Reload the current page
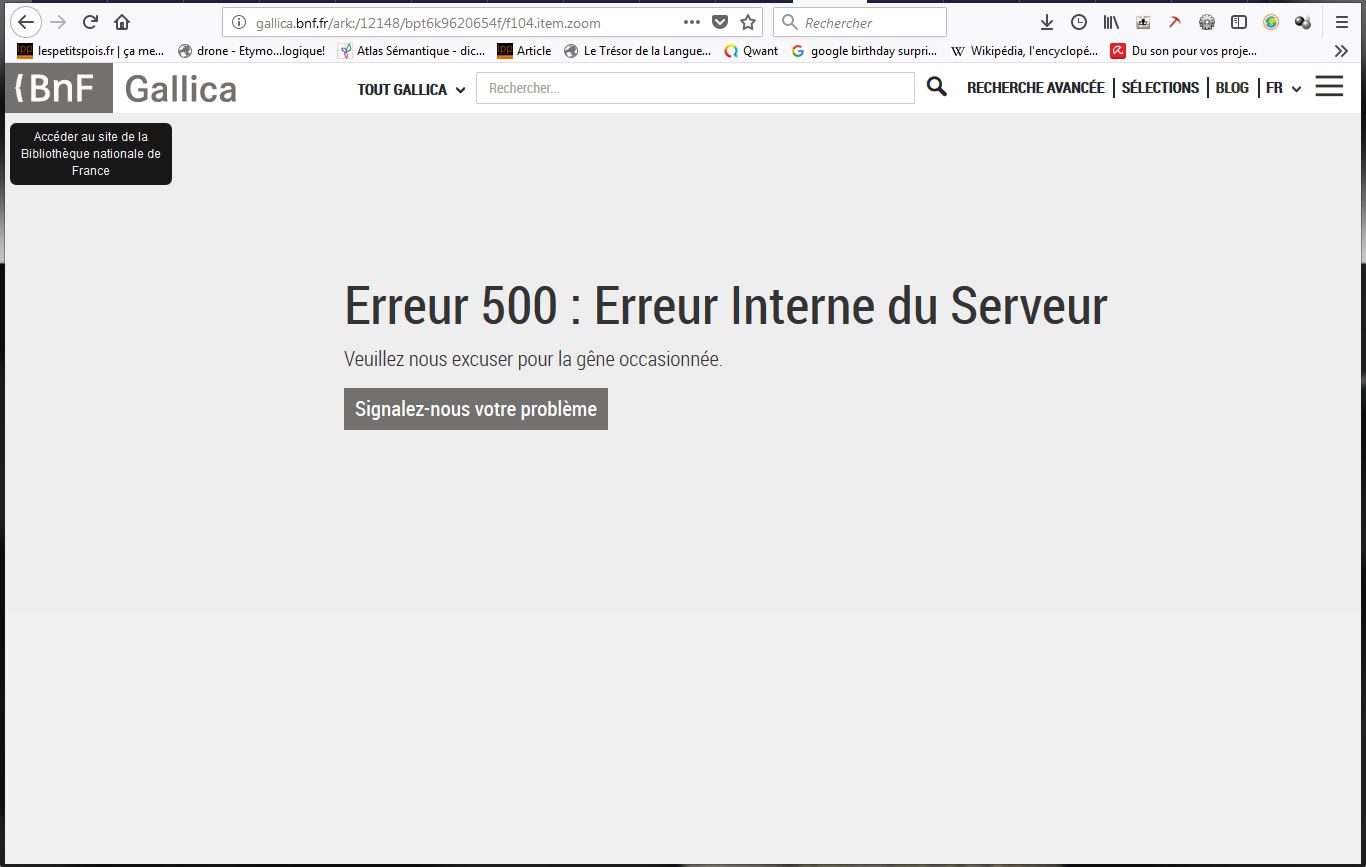This screenshot has height=867, width=1366. (90, 22)
